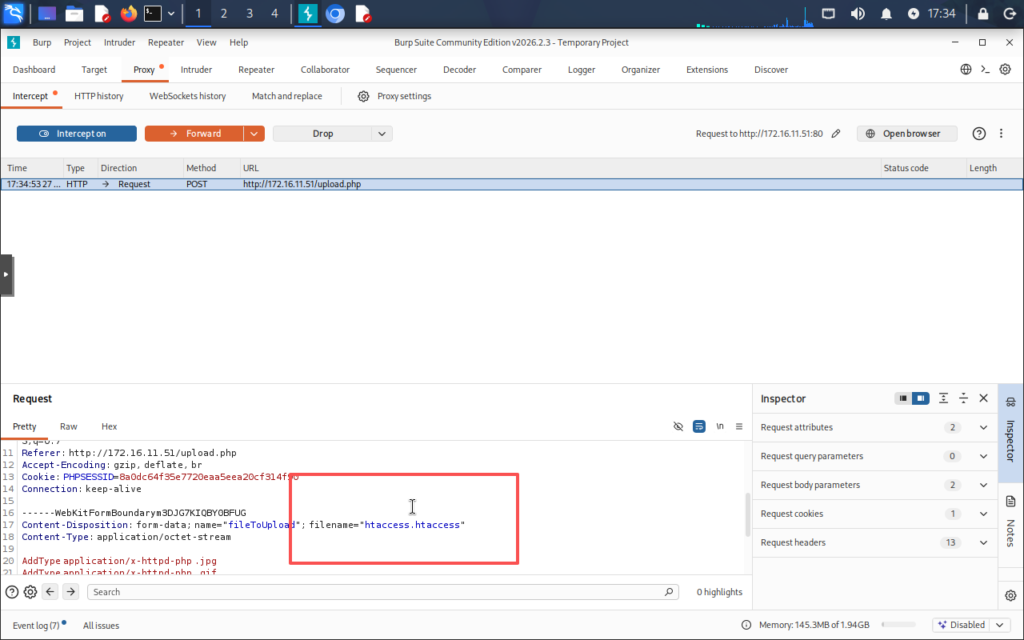Expand Request body parameters section
Viewport: 1024px width, 640px height.
click(x=983, y=485)
